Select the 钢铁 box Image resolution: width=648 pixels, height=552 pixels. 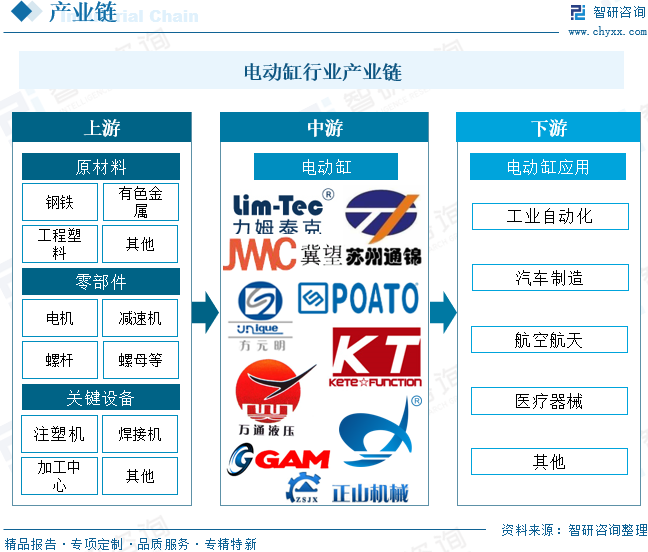tap(60, 202)
